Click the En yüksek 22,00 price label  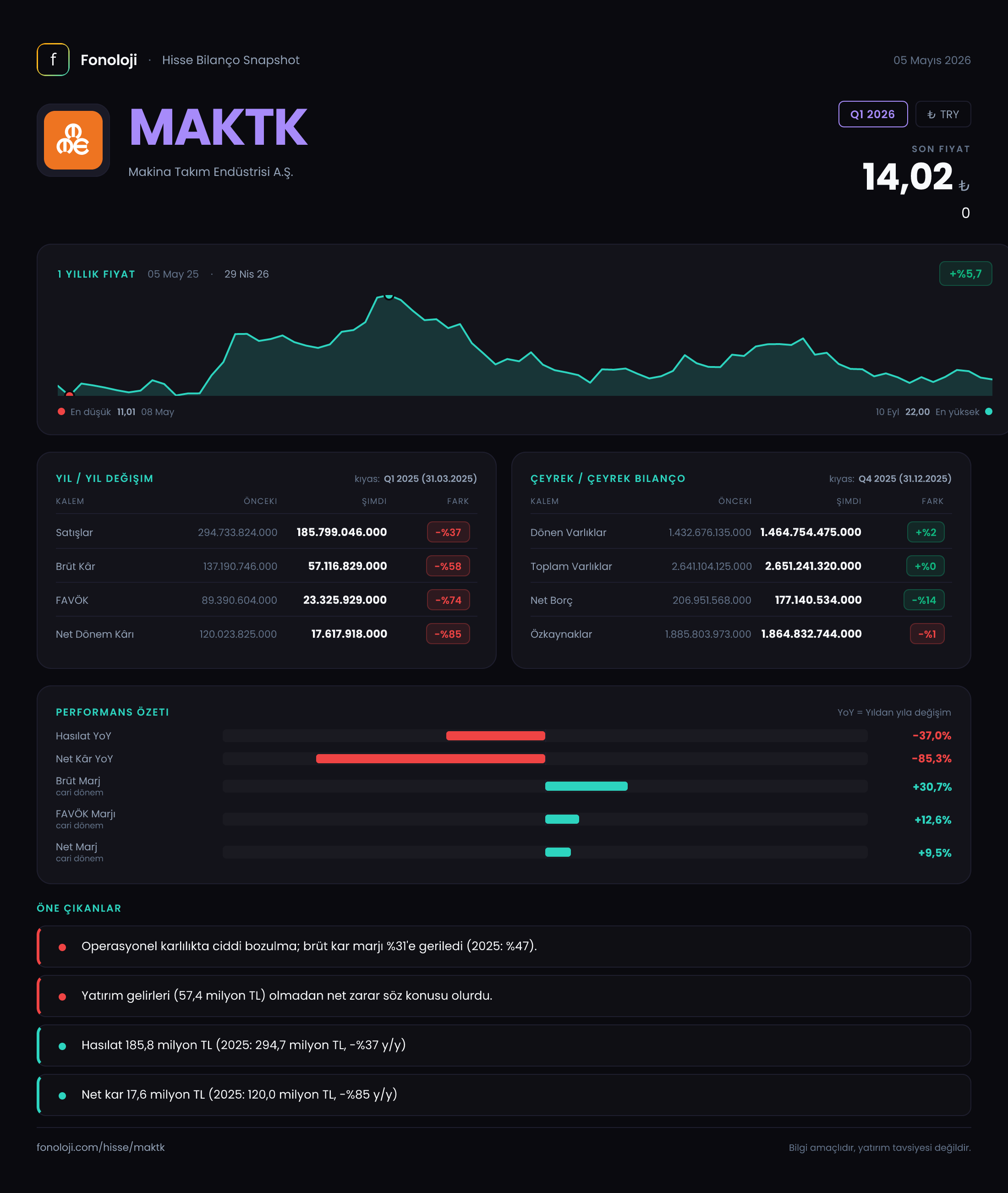click(927, 412)
